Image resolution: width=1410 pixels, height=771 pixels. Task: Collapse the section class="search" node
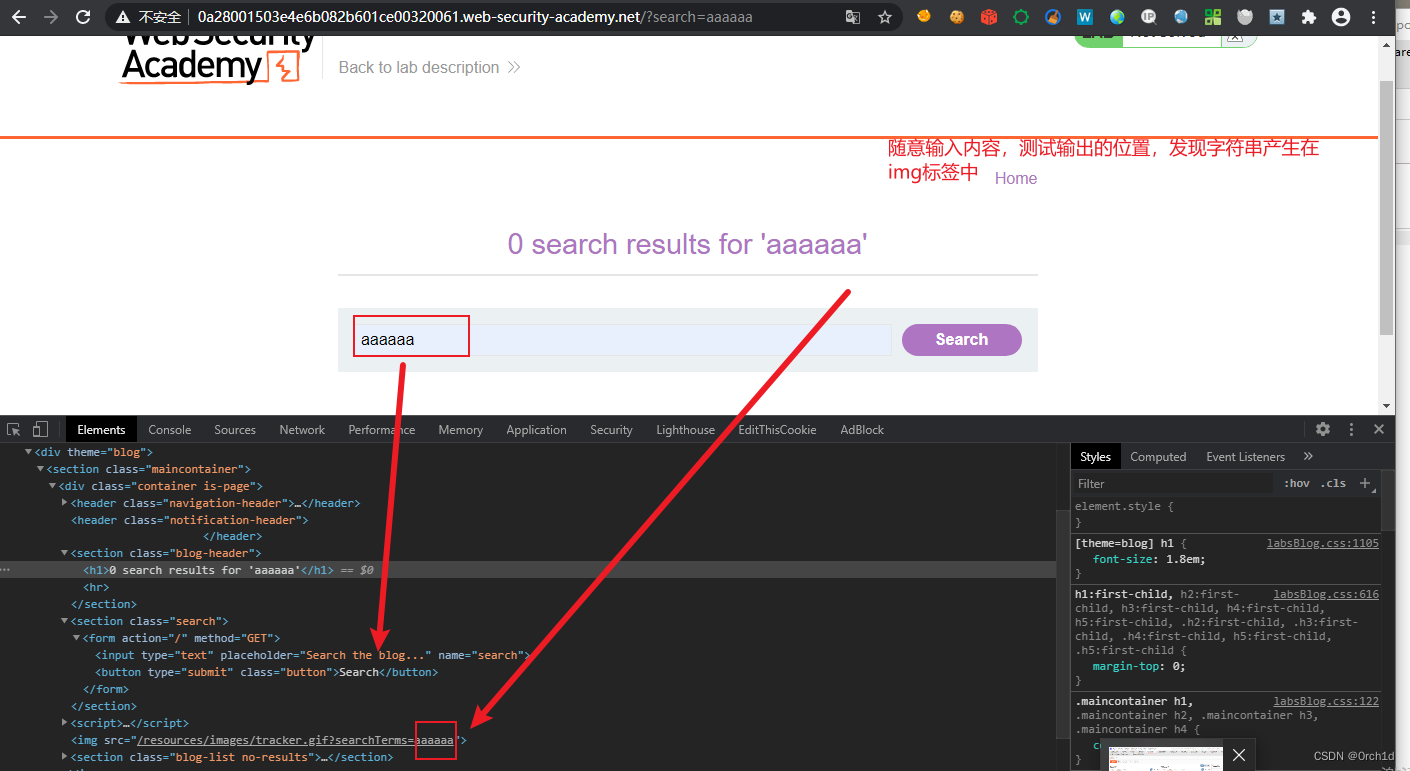coord(64,621)
